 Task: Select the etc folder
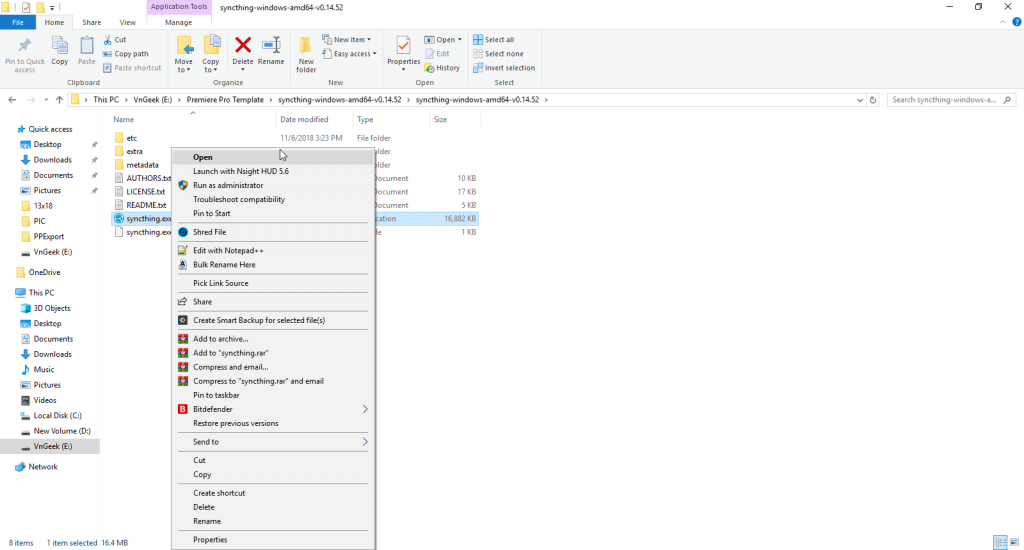pyautogui.click(x=131, y=138)
